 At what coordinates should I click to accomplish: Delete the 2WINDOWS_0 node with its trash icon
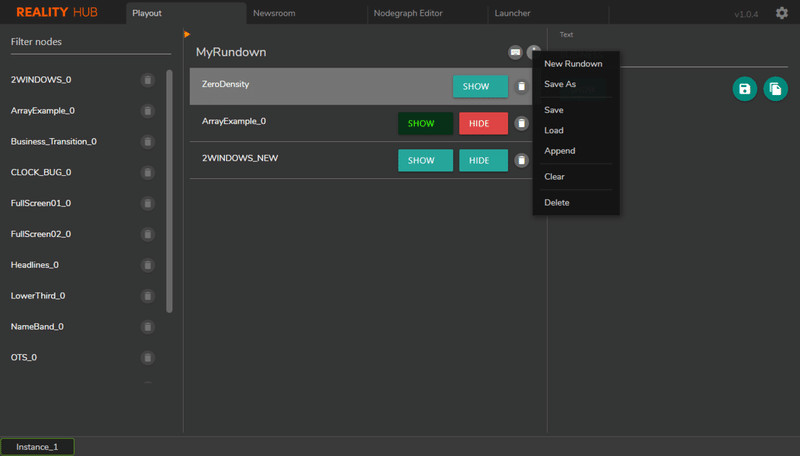(x=147, y=80)
